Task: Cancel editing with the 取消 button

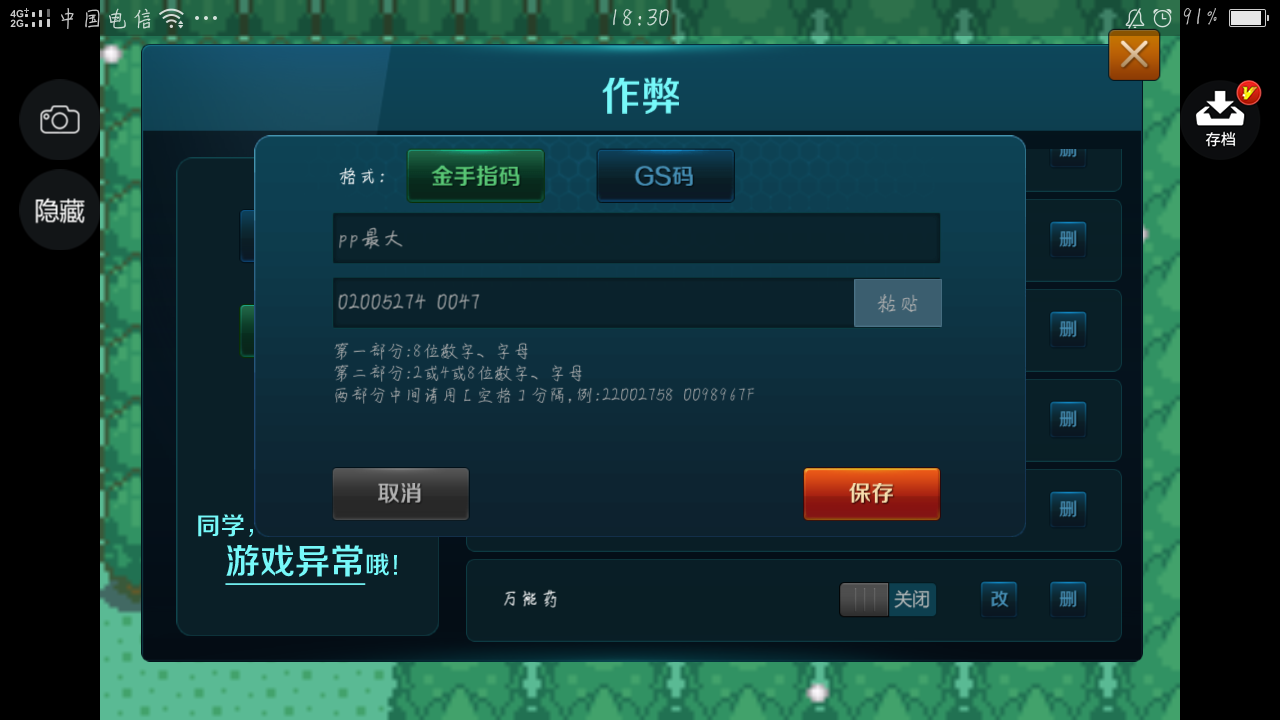Action: [400, 493]
